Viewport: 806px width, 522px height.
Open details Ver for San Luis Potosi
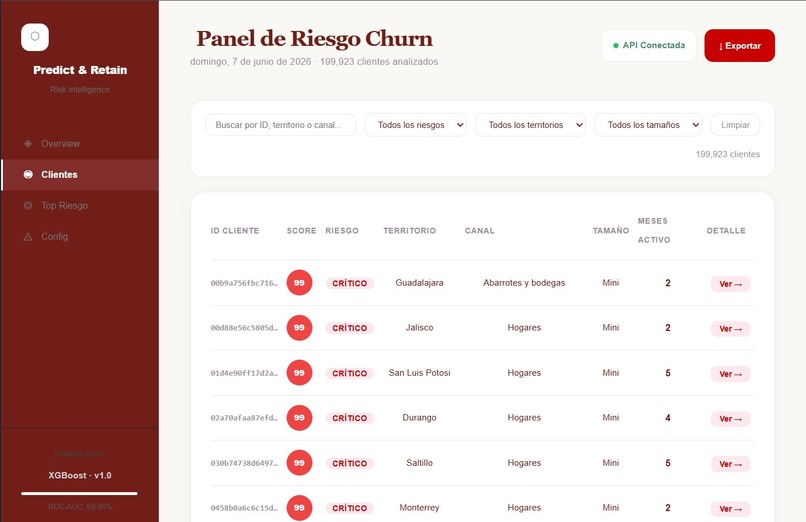[x=730, y=374]
